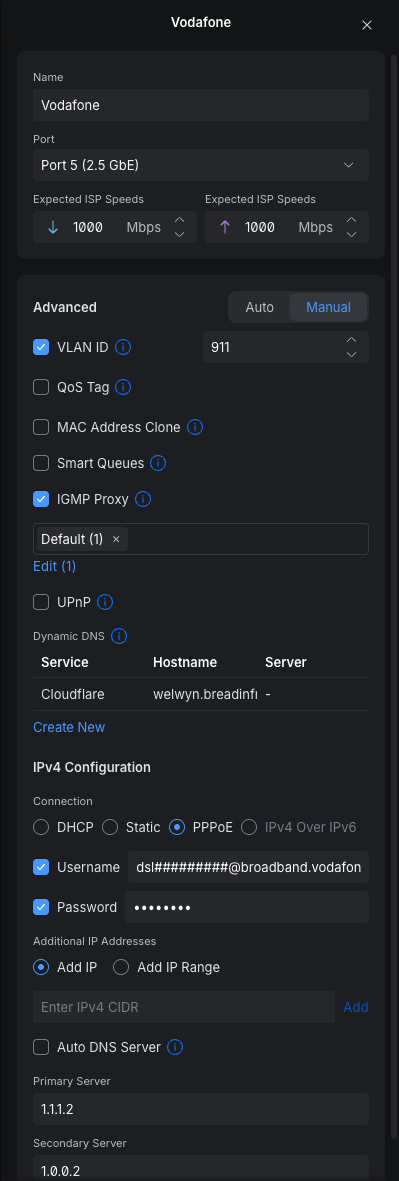The height and width of the screenshot is (1181, 399).
Task: Select the Add IP Range radio option
Action: [x=120, y=967]
